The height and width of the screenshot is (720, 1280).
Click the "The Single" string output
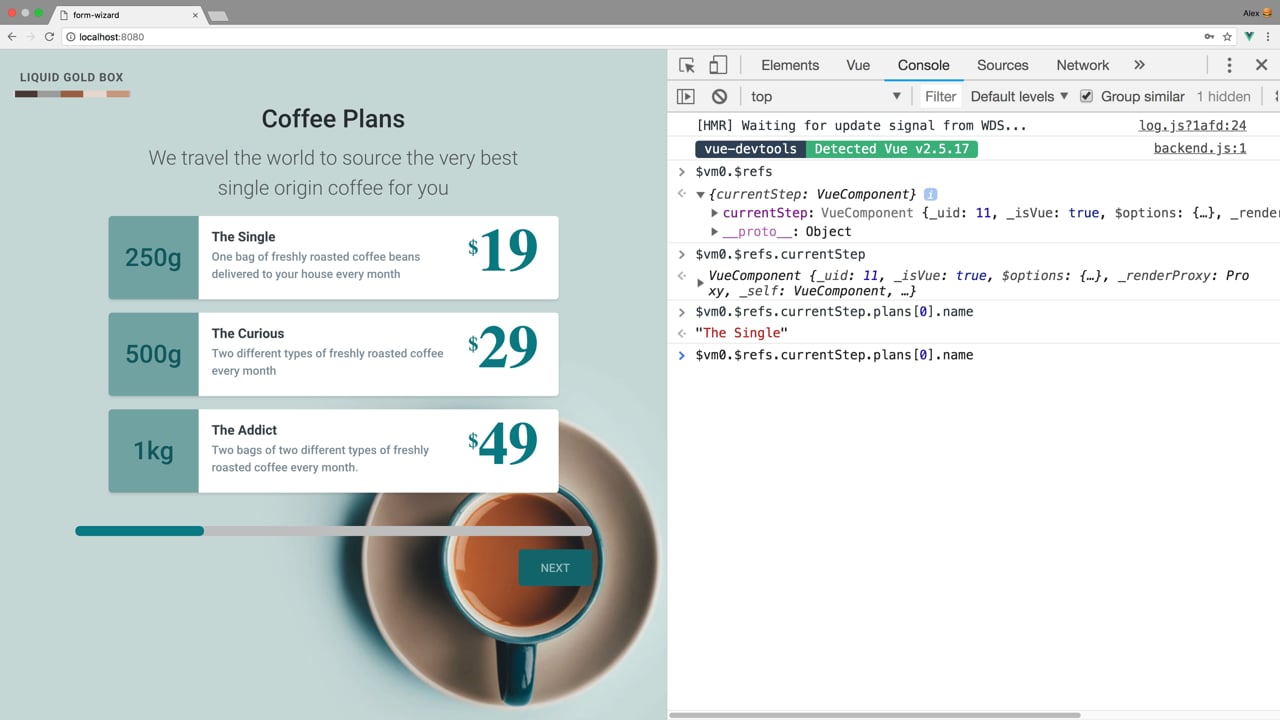(x=741, y=333)
